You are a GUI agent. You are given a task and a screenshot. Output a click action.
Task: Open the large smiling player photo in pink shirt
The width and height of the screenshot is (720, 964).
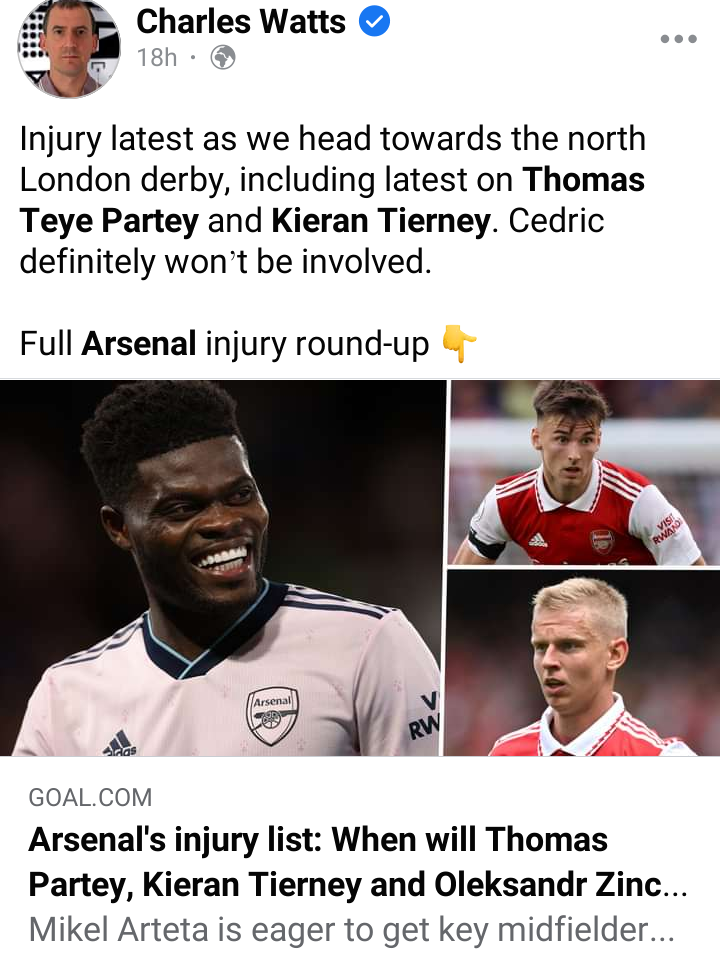[222, 568]
